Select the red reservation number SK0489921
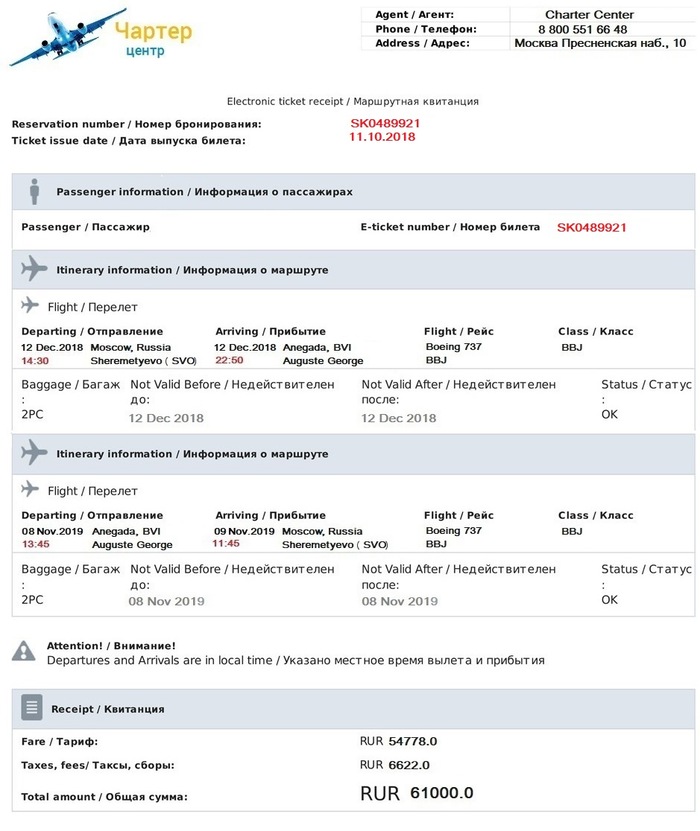Viewport: 700px width, 831px height. point(385,123)
